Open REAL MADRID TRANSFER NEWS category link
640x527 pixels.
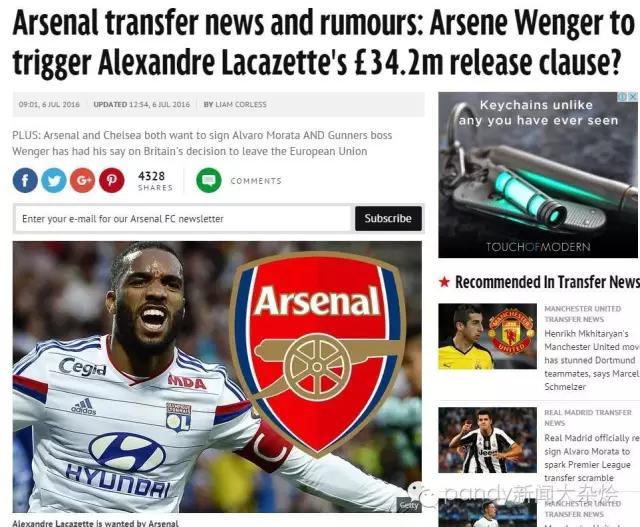tap(588, 418)
